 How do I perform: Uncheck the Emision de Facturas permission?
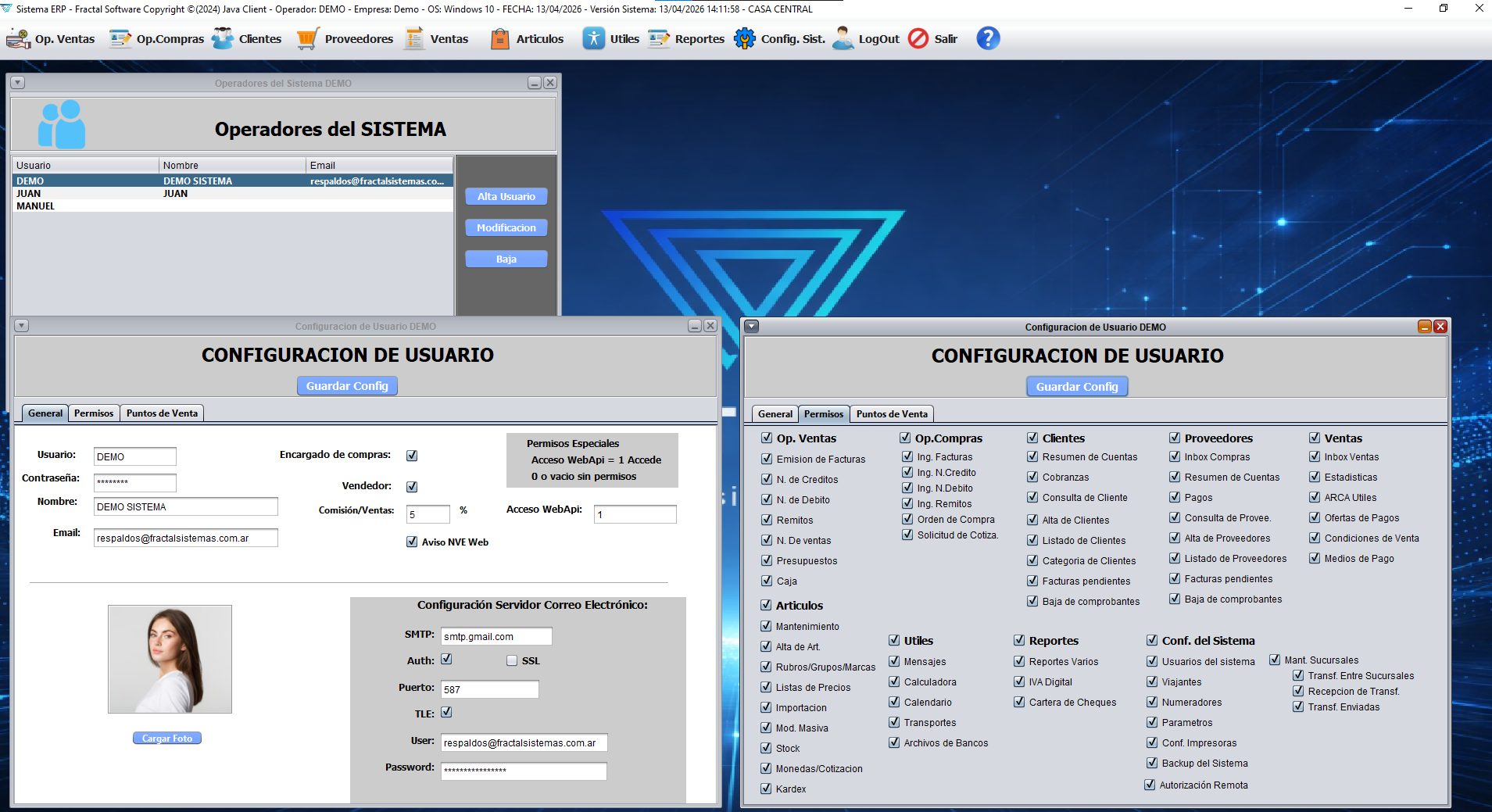click(x=767, y=459)
